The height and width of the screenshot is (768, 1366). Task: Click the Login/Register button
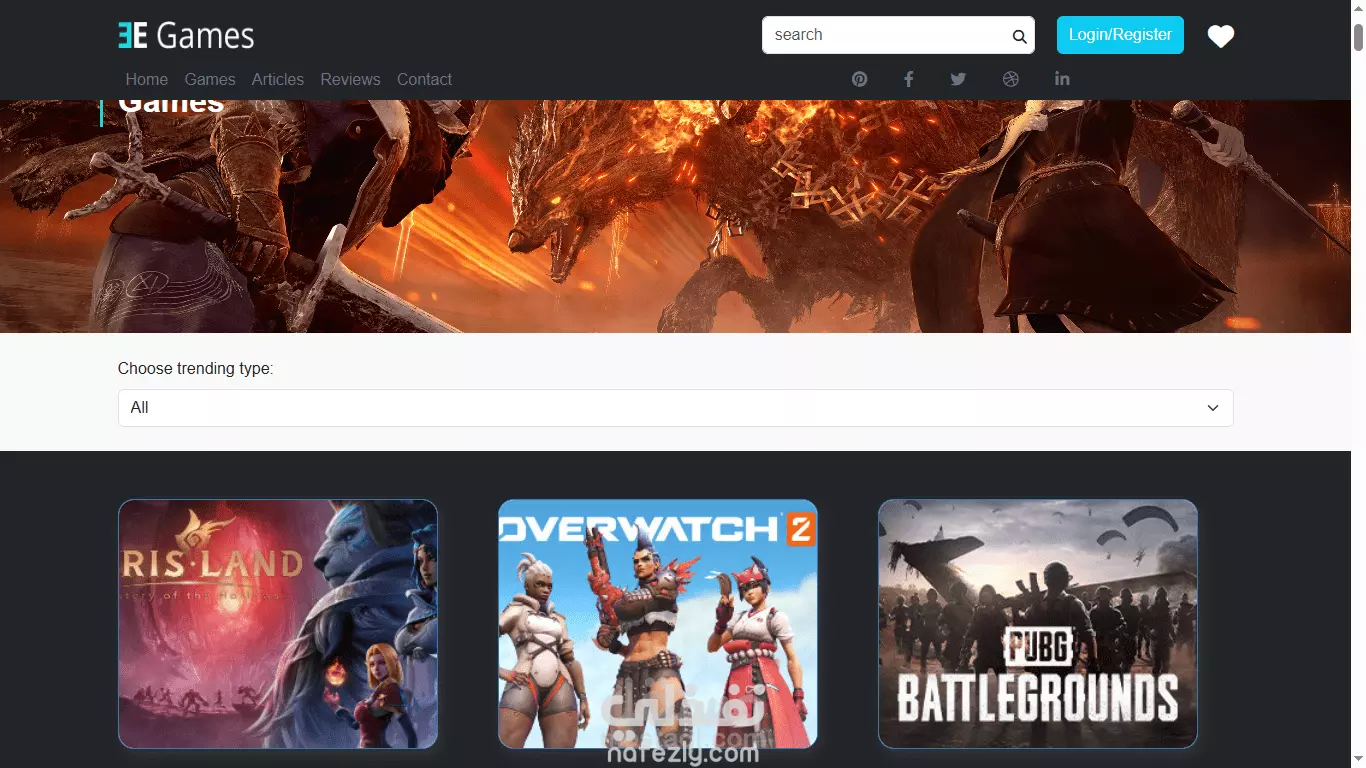point(1120,35)
